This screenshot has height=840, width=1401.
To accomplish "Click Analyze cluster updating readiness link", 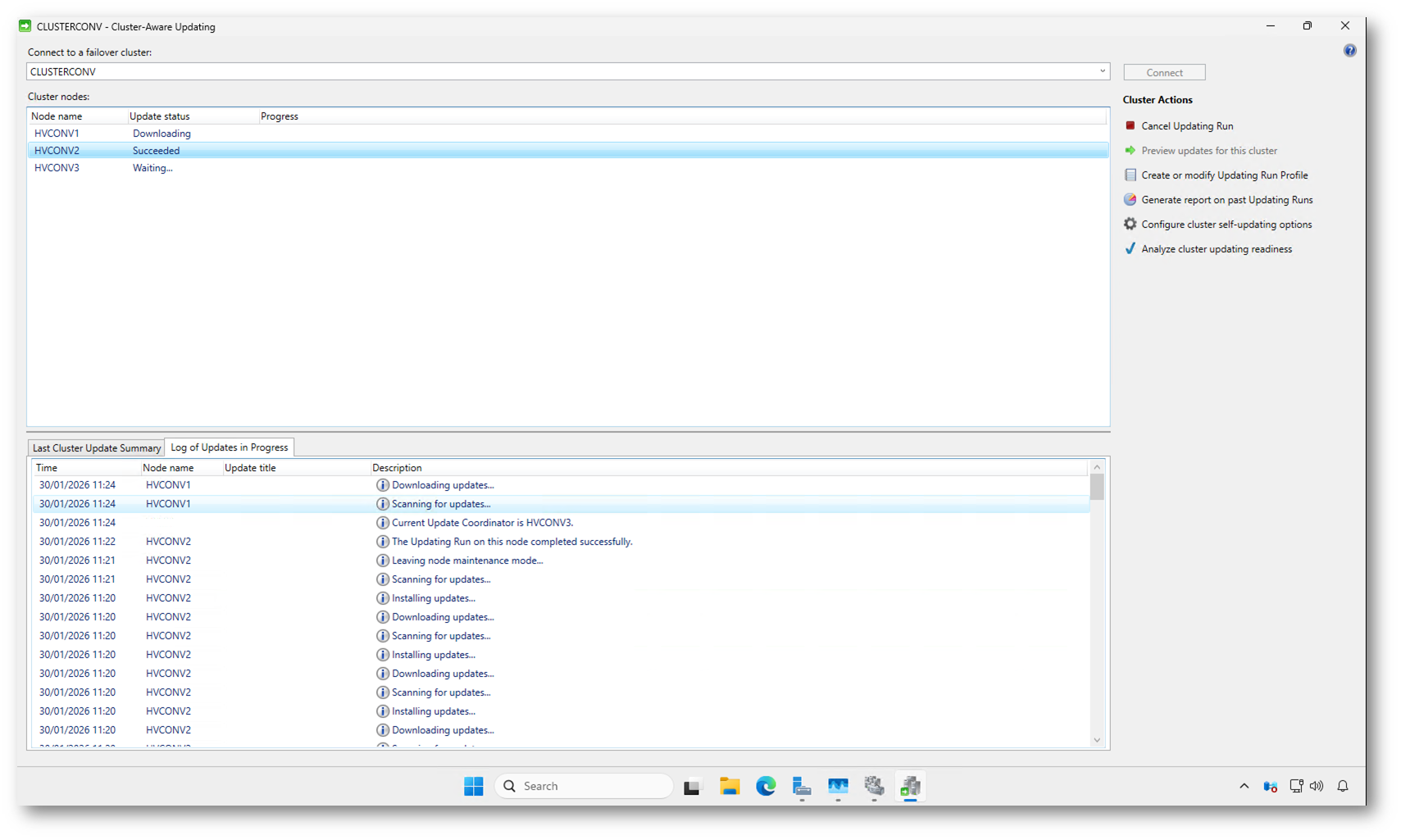I will pyautogui.click(x=1217, y=249).
